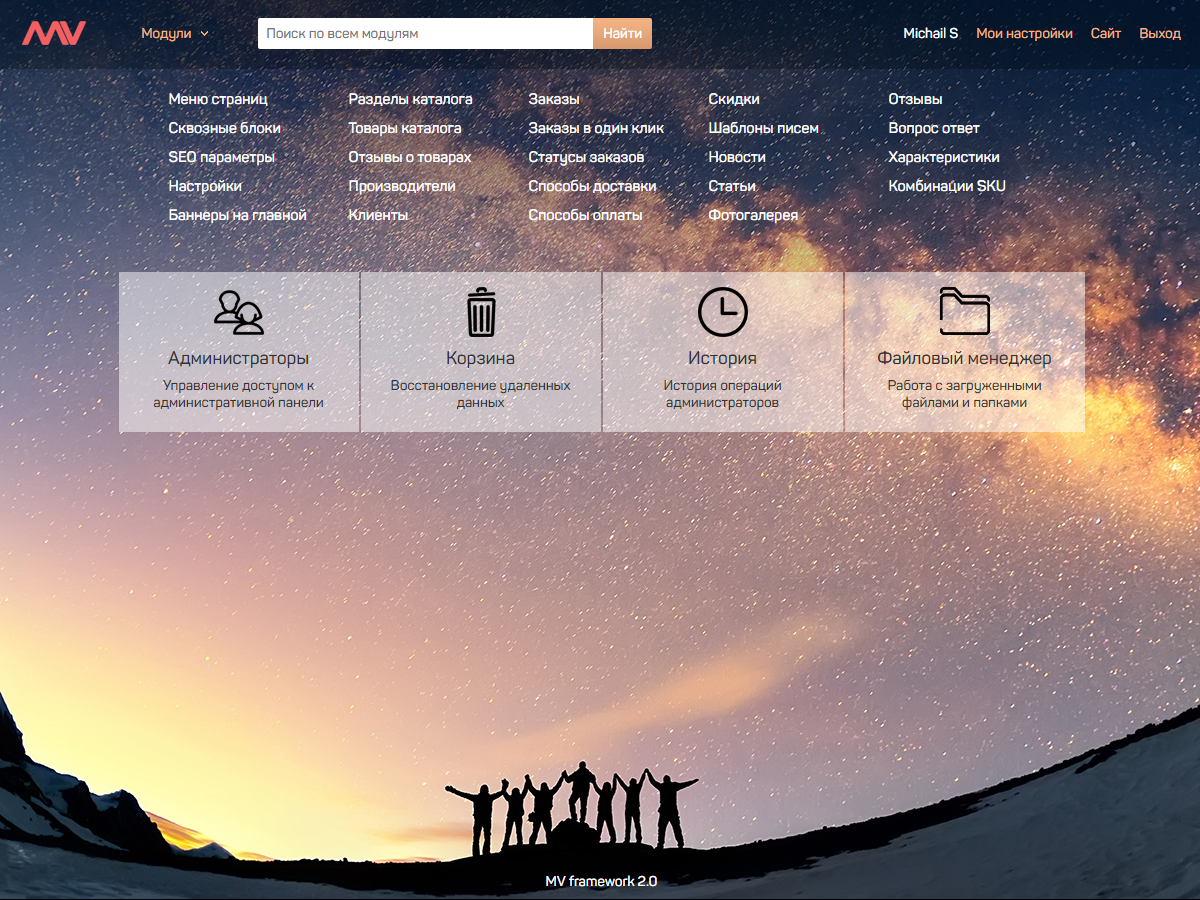Click the search field for all modules
Viewport: 1200px width, 900px height.
[x=425, y=33]
